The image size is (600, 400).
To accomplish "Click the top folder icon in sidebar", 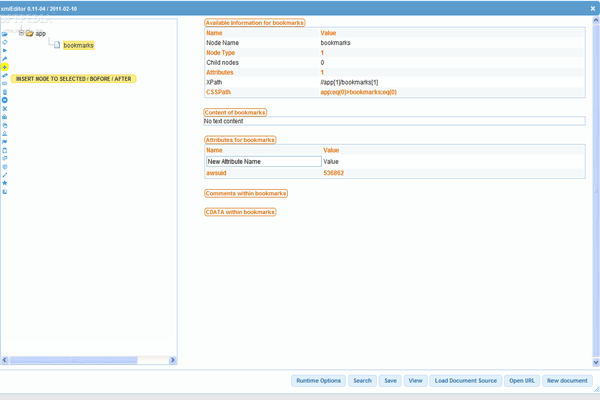I will [x=5, y=34].
